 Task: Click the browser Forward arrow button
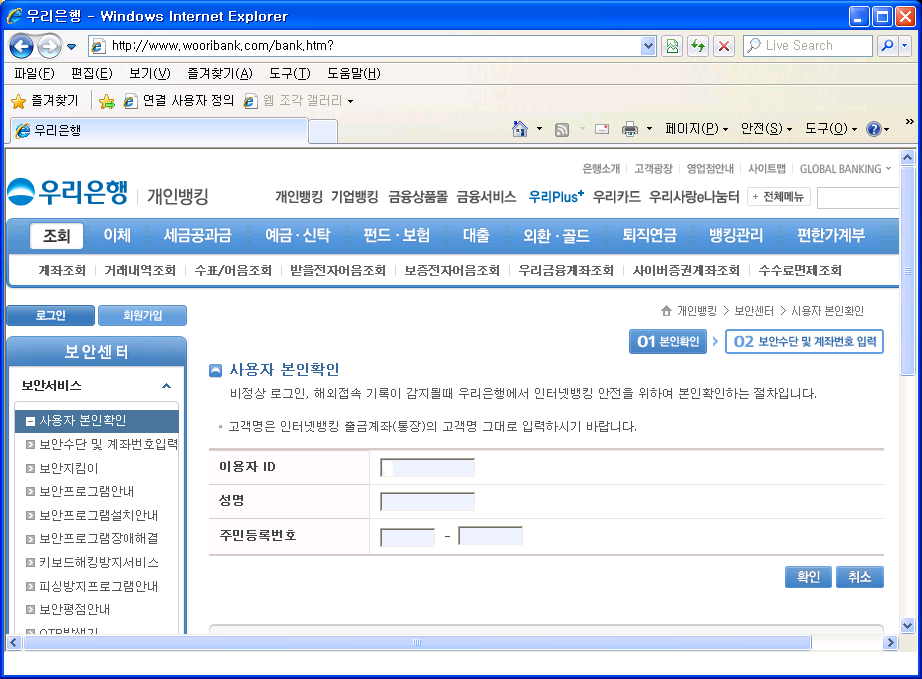[x=49, y=46]
